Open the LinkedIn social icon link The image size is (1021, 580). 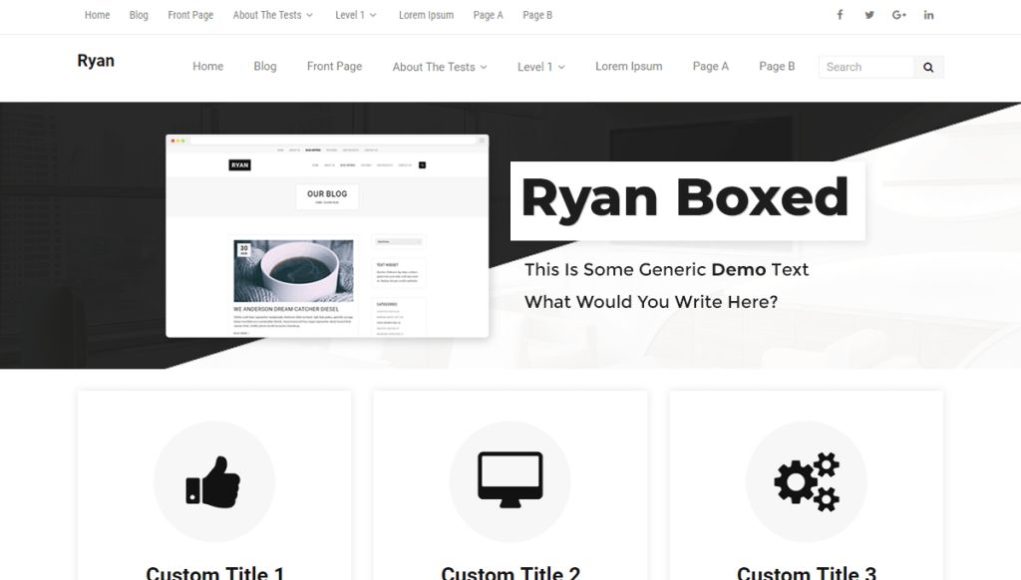[929, 15]
